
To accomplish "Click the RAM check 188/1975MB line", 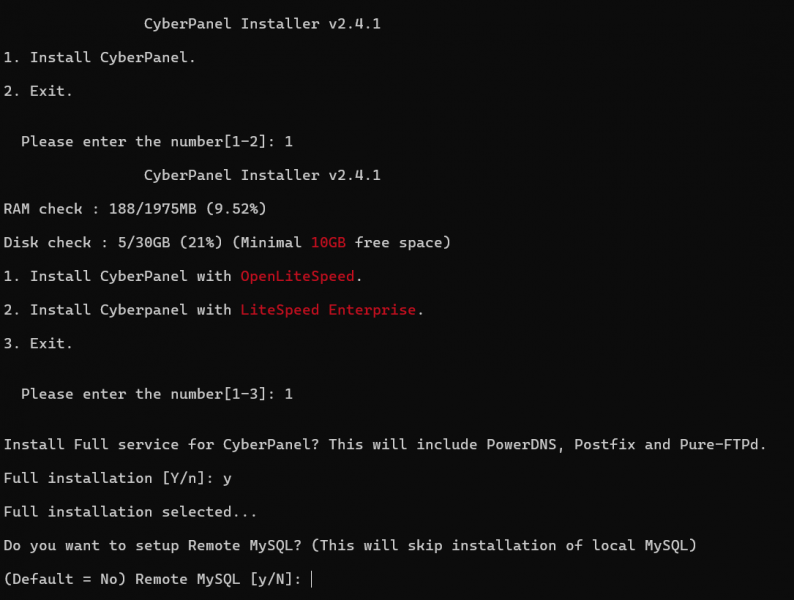I will point(135,209).
